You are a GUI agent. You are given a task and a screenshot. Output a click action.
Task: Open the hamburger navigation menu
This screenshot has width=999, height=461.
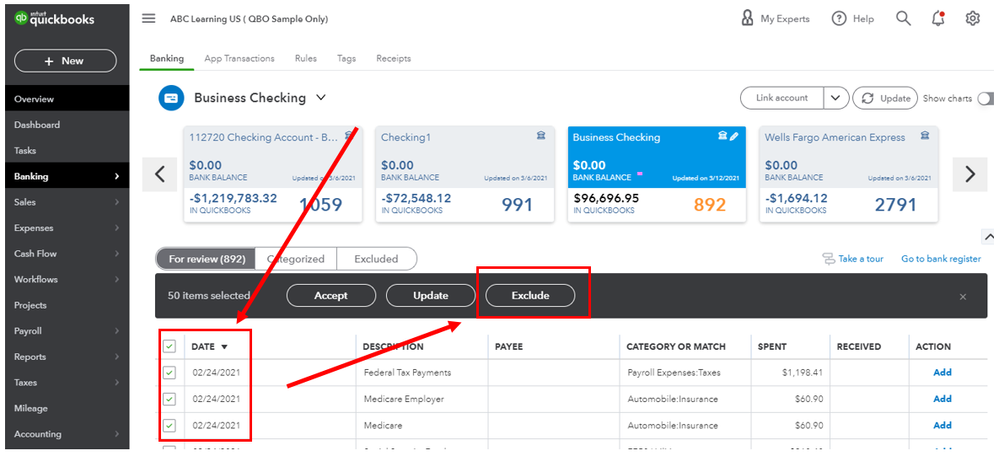coord(148,18)
